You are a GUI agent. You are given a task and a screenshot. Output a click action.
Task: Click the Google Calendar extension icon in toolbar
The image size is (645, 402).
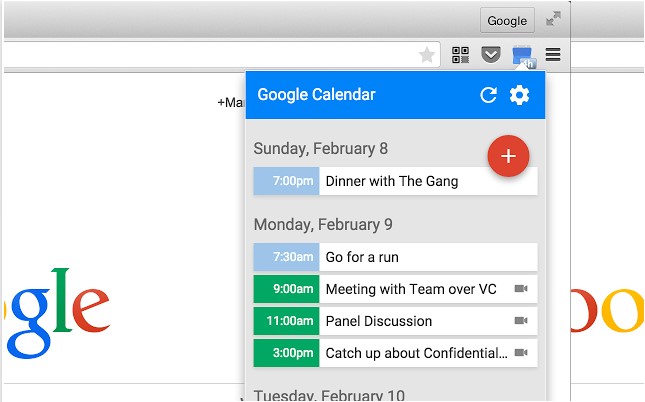click(522, 56)
